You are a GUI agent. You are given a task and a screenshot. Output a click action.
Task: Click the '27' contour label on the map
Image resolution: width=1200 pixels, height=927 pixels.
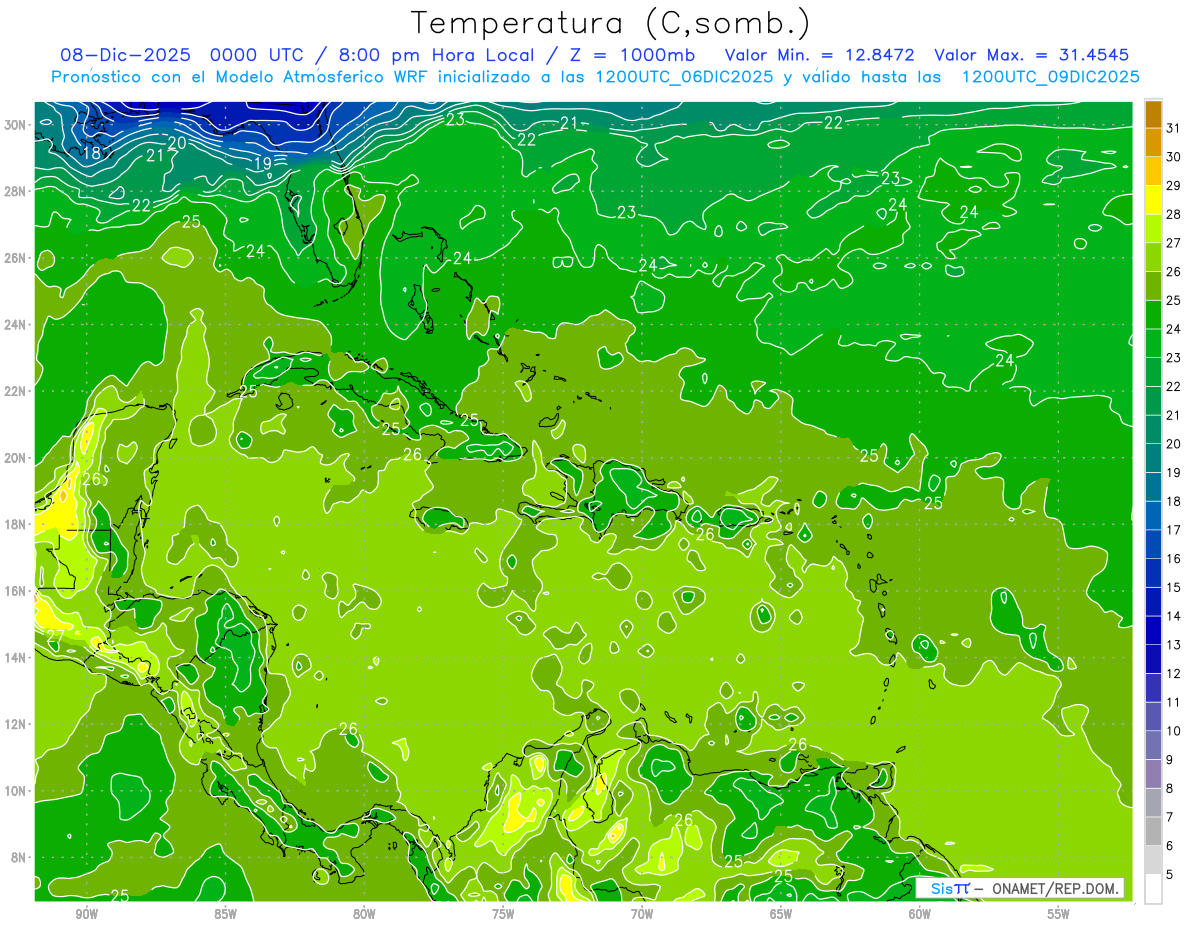pos(55,637)
